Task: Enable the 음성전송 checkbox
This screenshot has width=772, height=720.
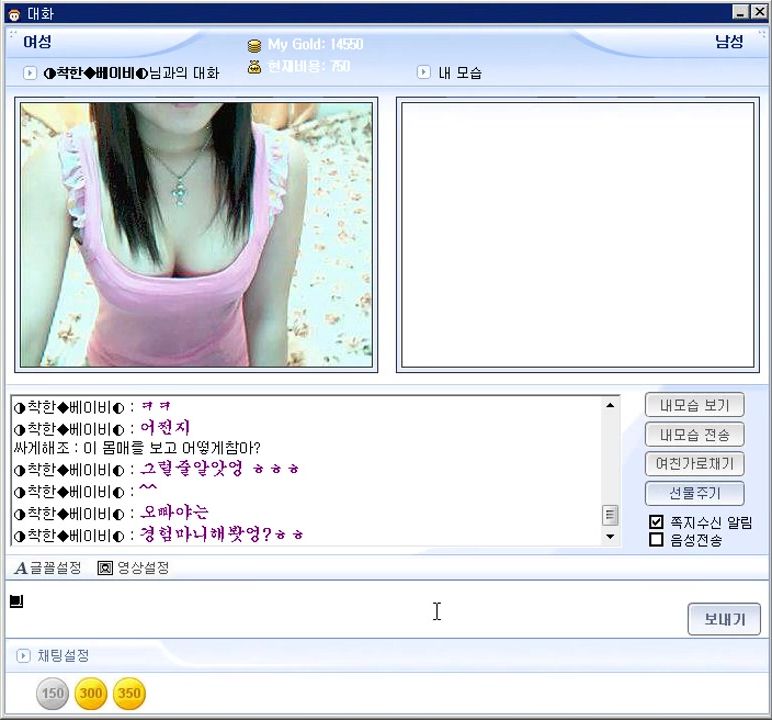Action: click(x=656, y=540)
